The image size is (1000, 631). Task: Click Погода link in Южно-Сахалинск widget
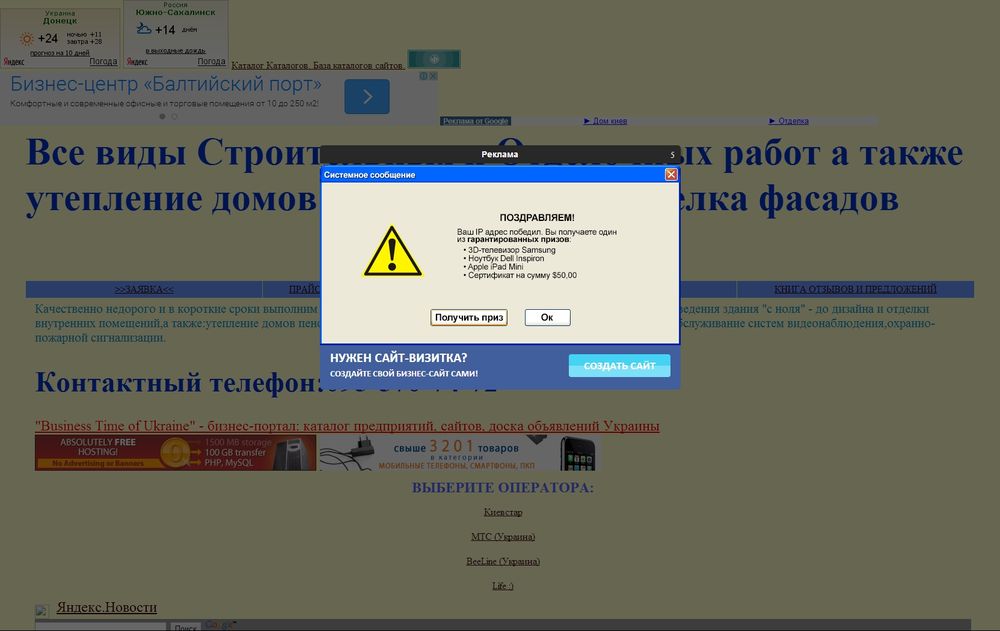click(211, 62)
